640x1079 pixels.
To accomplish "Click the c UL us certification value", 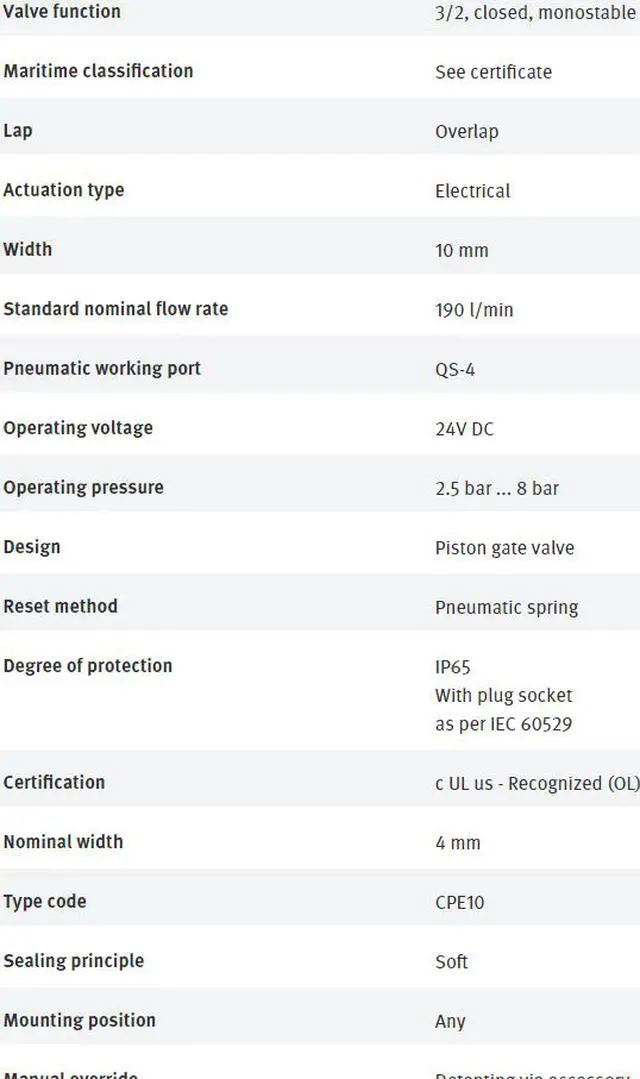I will (537, 783).
